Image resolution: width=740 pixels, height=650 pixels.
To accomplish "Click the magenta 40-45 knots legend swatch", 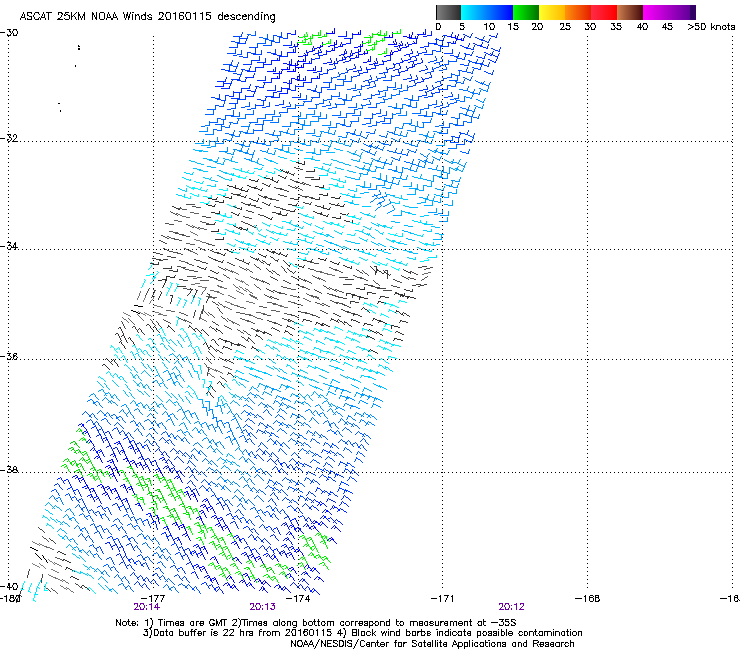I will (x=656, y=12).
